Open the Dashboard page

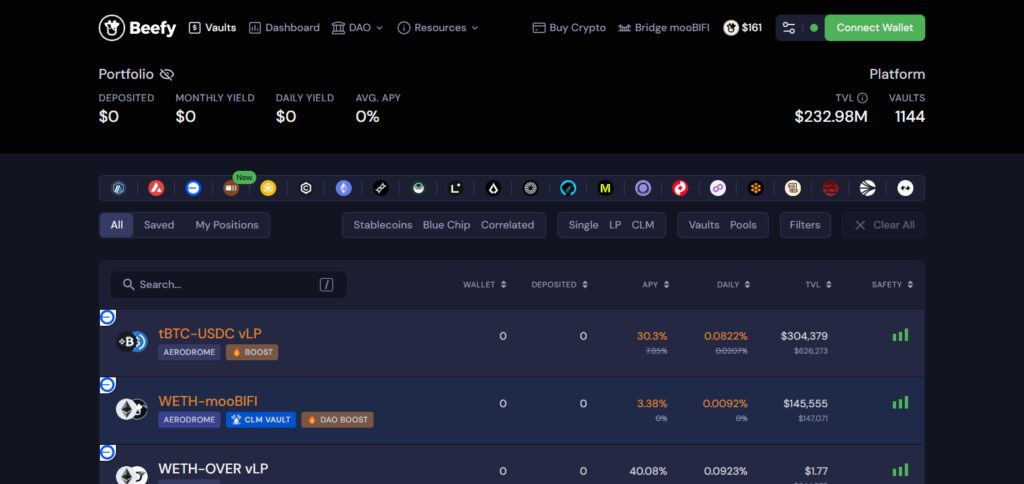coord(284,27)
